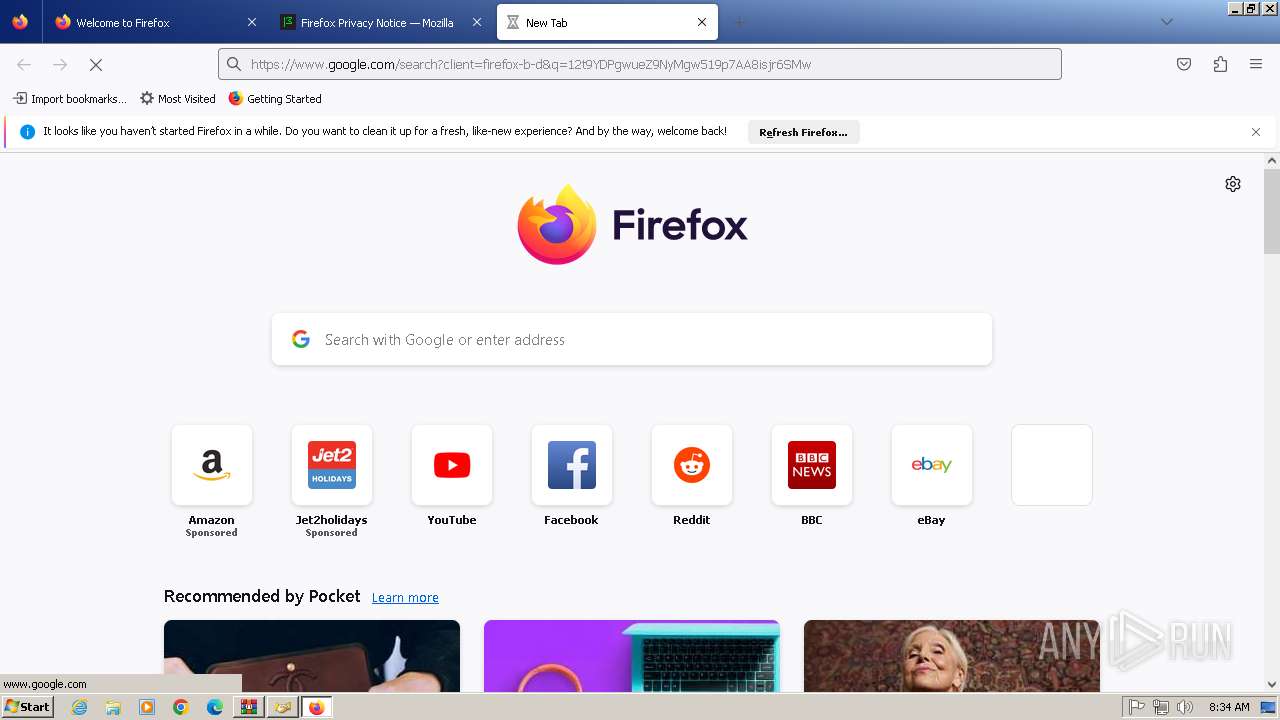Open volume speaker tray icon
The height and width of the screenshot is (720, 1280).
1185,707
